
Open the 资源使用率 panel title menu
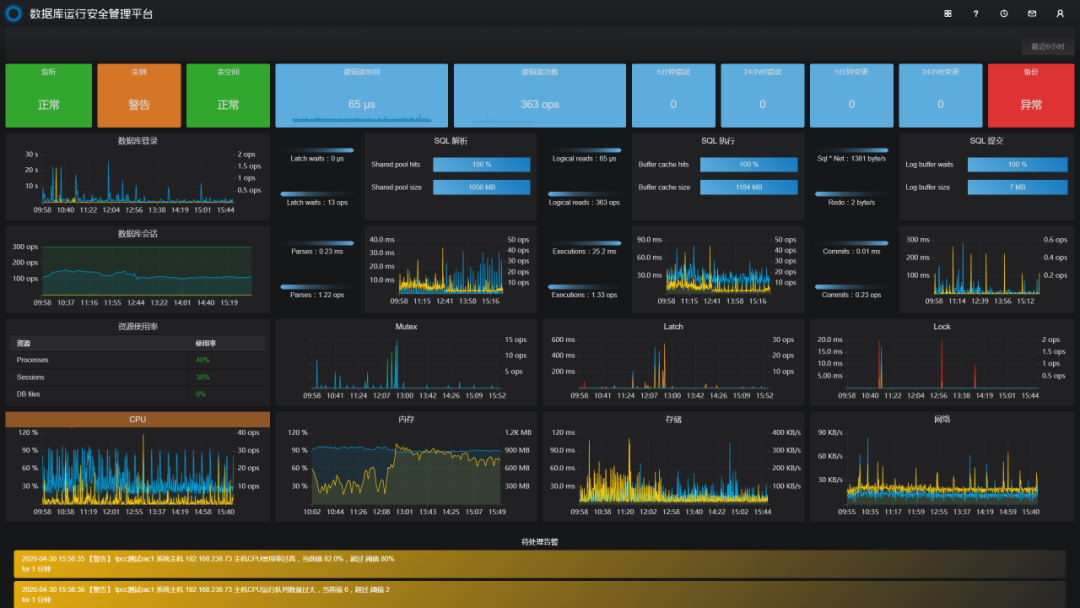[x=138, y=326]
